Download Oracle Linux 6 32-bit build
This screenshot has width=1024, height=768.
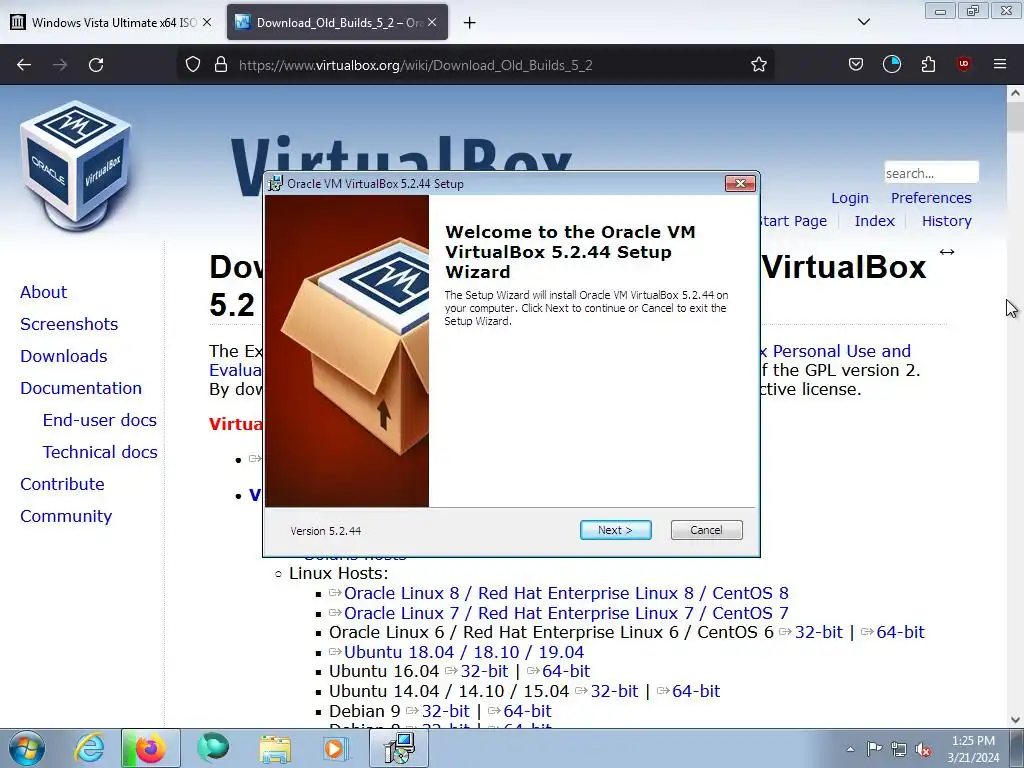click(818, 632)
